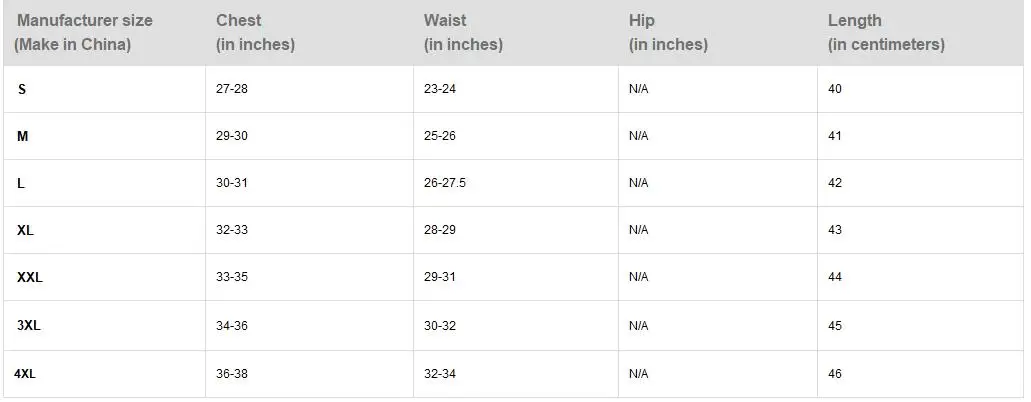Click the Manufacturer size column header

[x=84, y=32]
